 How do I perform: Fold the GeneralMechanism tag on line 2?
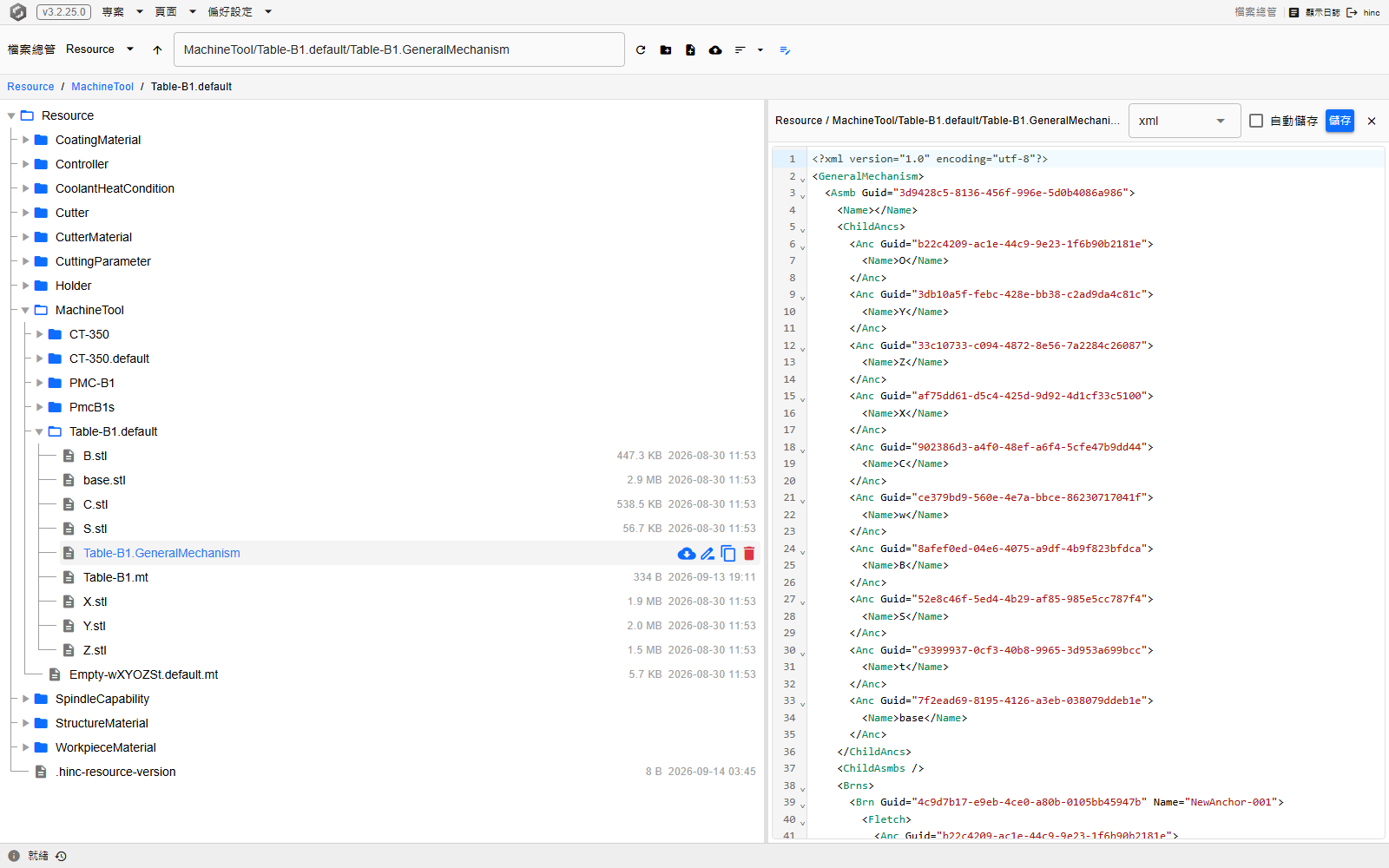coord(803,178)
